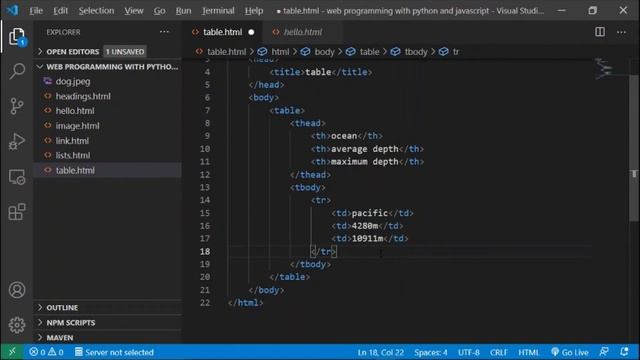
Task: Open the Remote Explorer view icon
Action: tap(17, 177)
